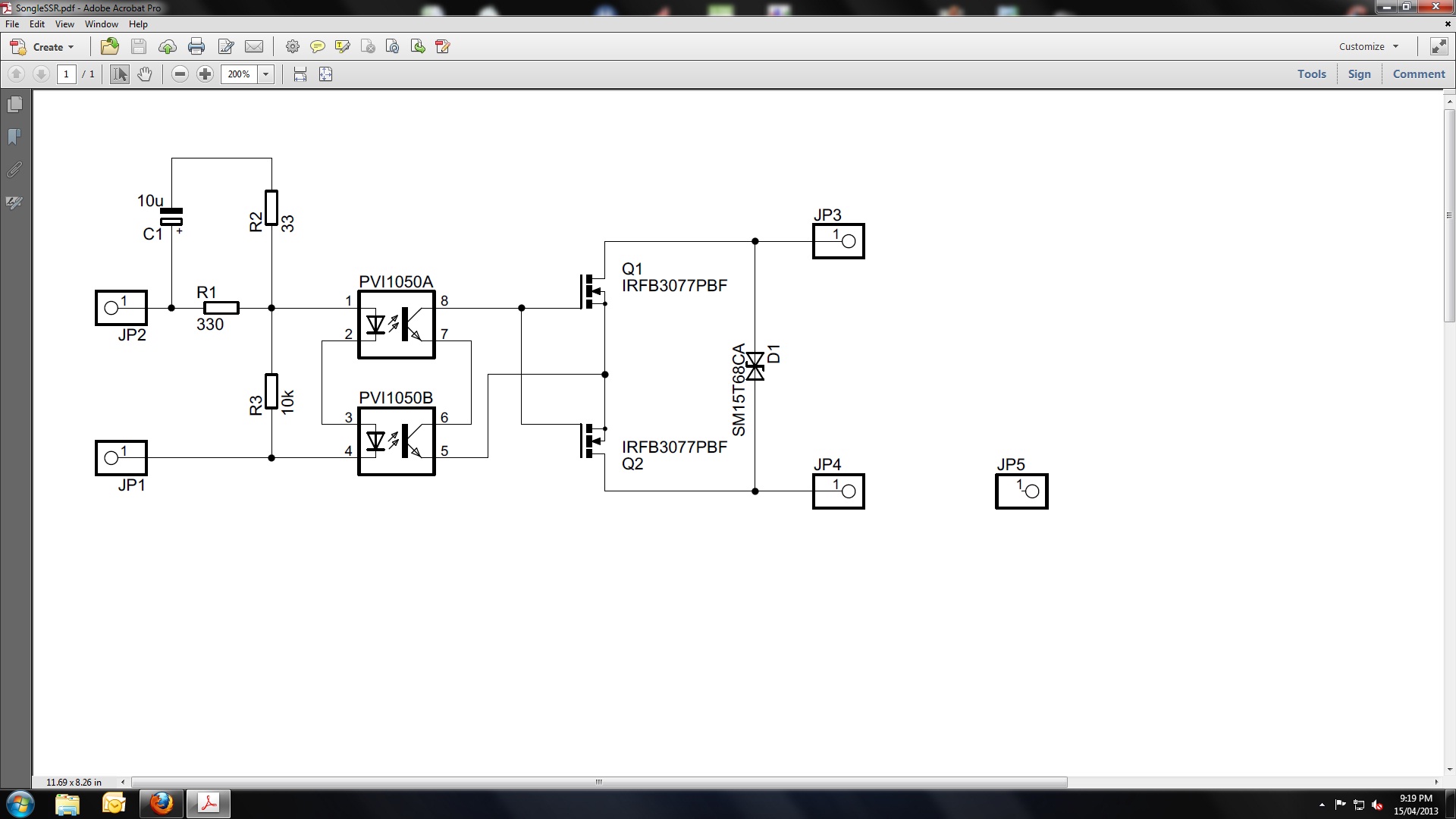1456x819 pixels.
Task: Click the Rotate page toolbar icon
Action: (x=393, y=47)
